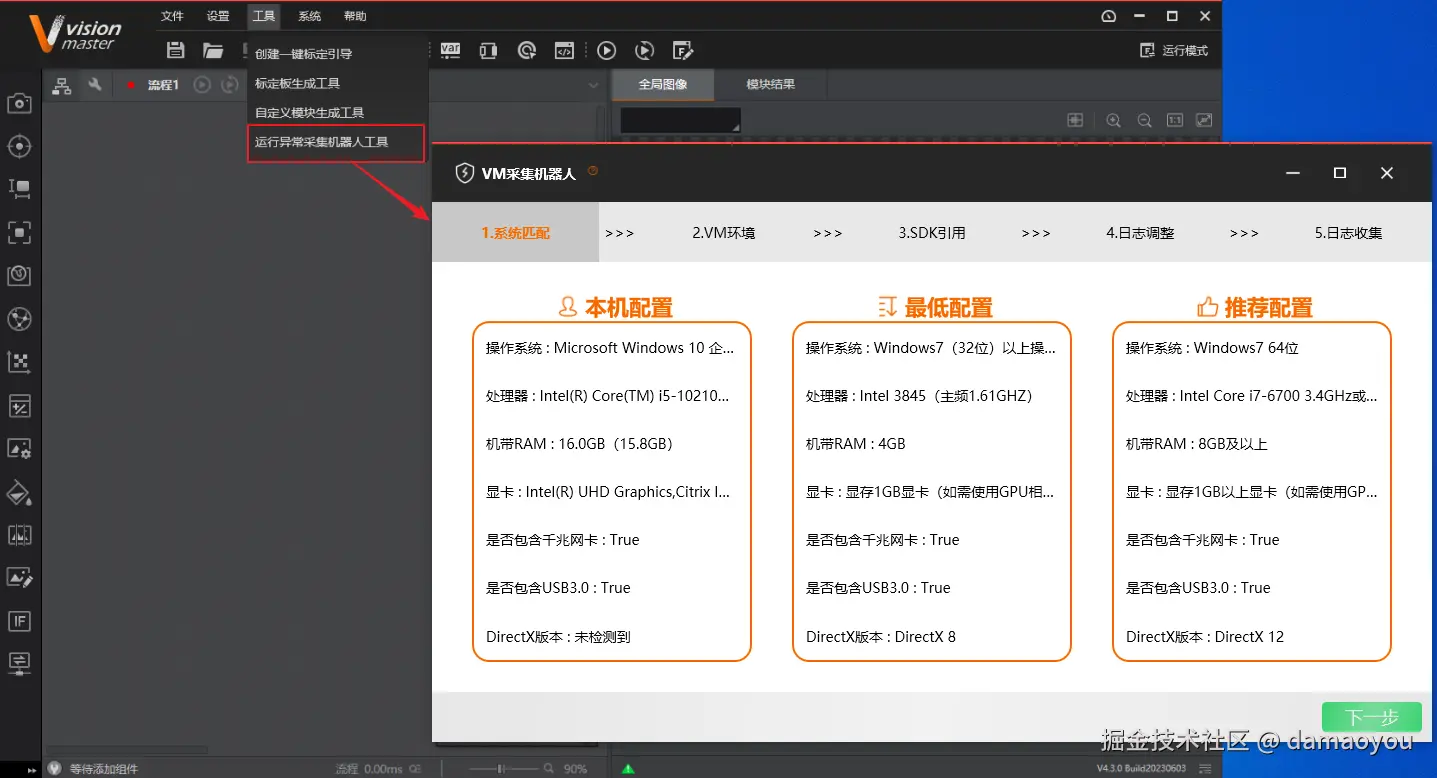
Task: Open the 帮助 menu
Action: pyautogui.click(x=355, y=16)
